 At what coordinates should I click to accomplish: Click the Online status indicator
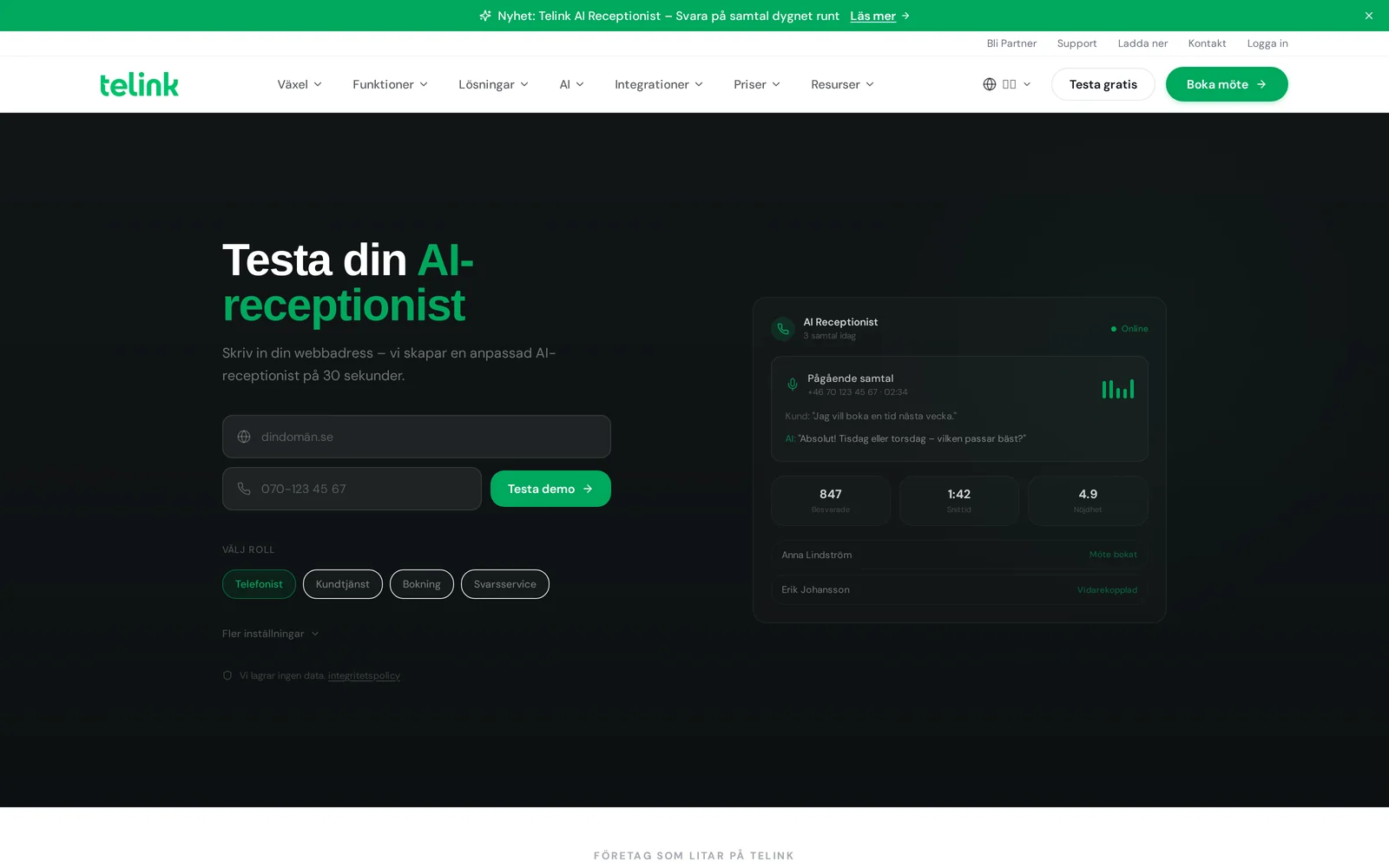(x=1129, y=329)
